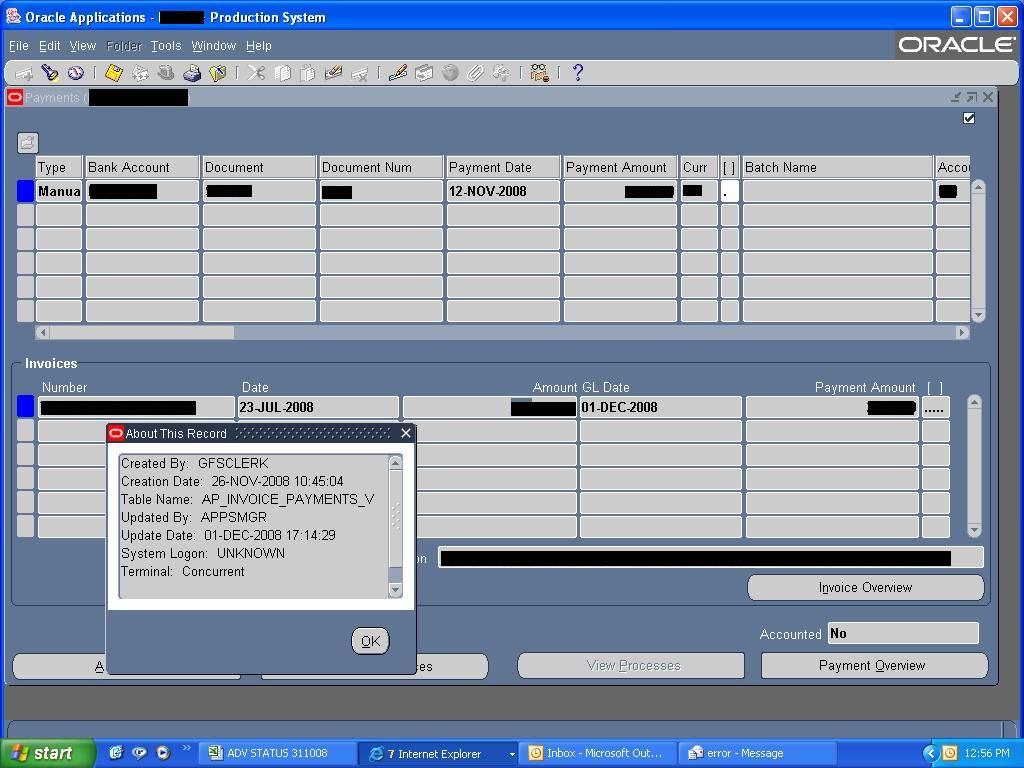1024x768 pixels.
Task: Click the Print toolbar icon
Action: pos(192,73)
